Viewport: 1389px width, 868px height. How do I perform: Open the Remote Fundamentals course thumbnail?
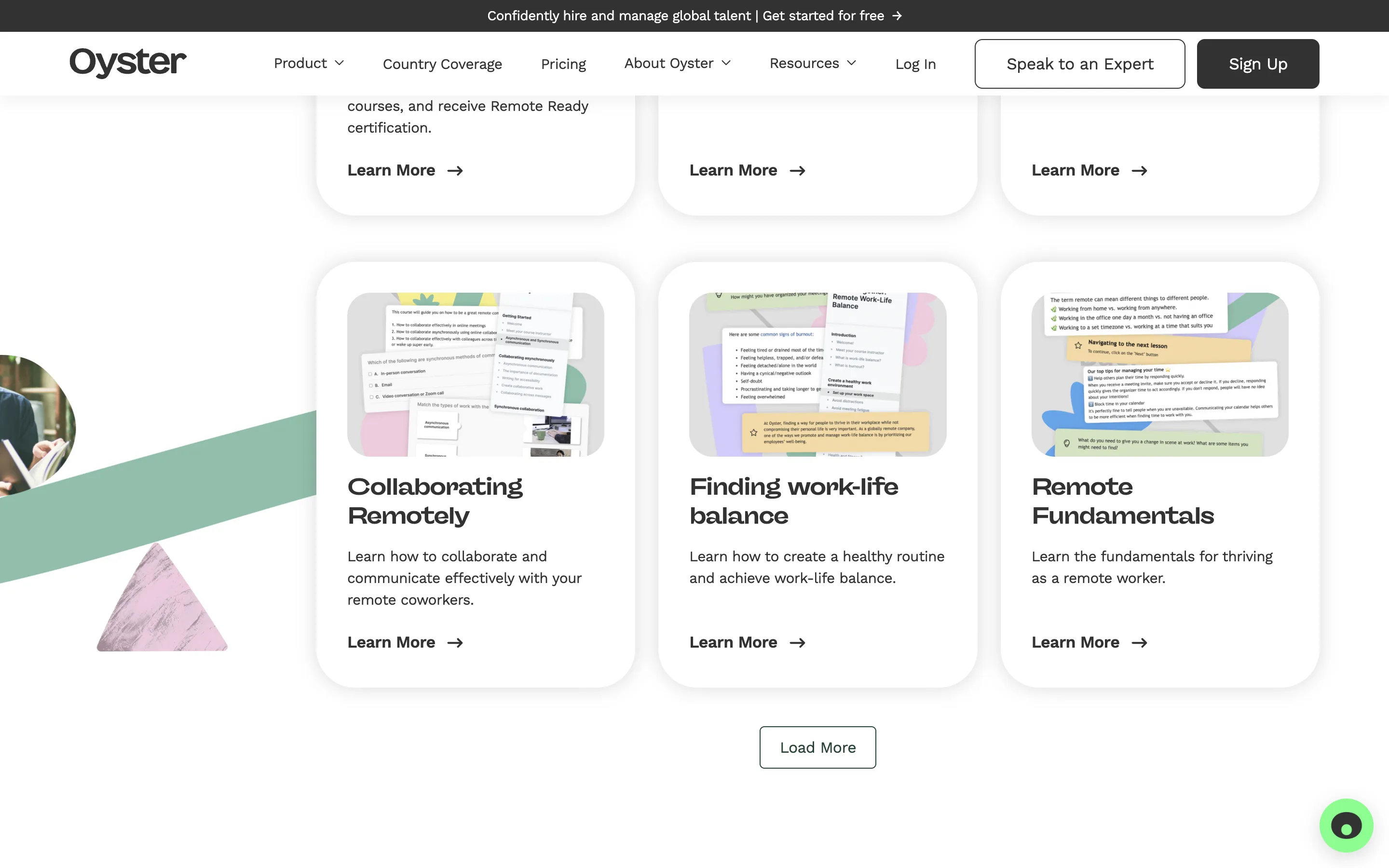point(1159,374)
